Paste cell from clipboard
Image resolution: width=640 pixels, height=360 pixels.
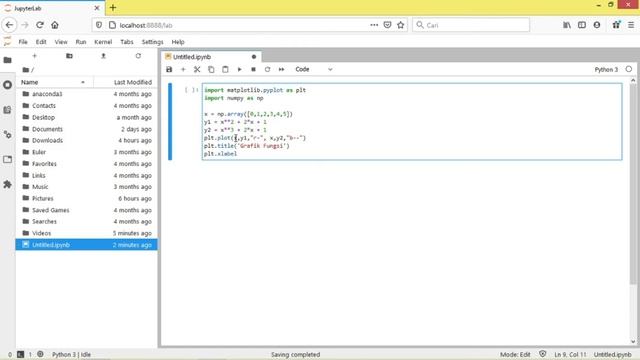(225, 69)
